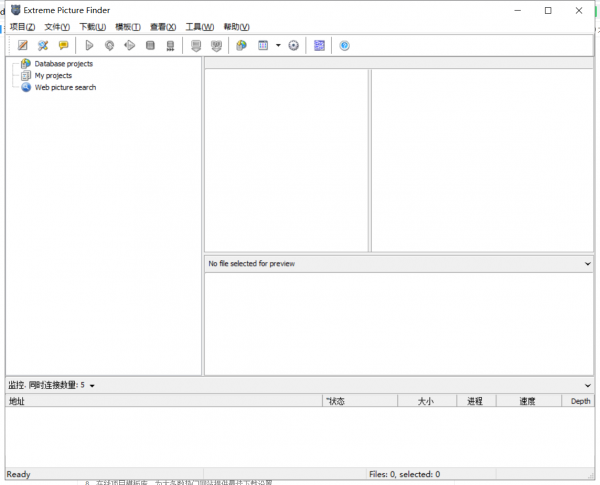Click the stop-all downloads icon
600x485 pixels.
[x=170, y=46]
